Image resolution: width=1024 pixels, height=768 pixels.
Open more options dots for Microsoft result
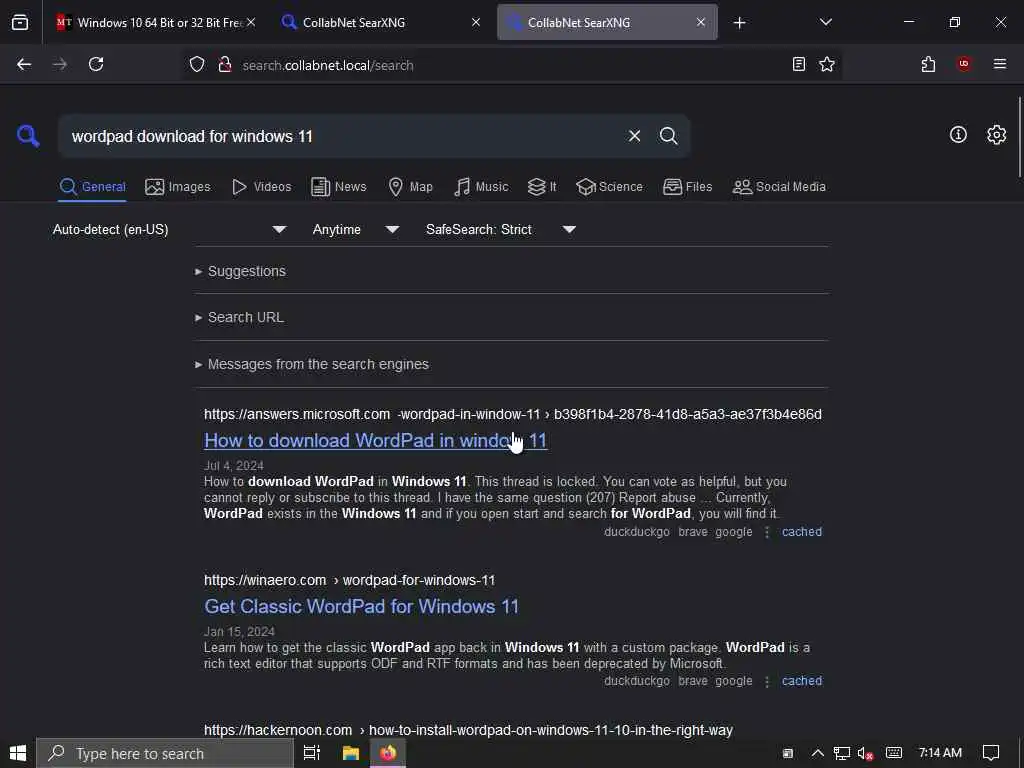(x=767, y=532)
